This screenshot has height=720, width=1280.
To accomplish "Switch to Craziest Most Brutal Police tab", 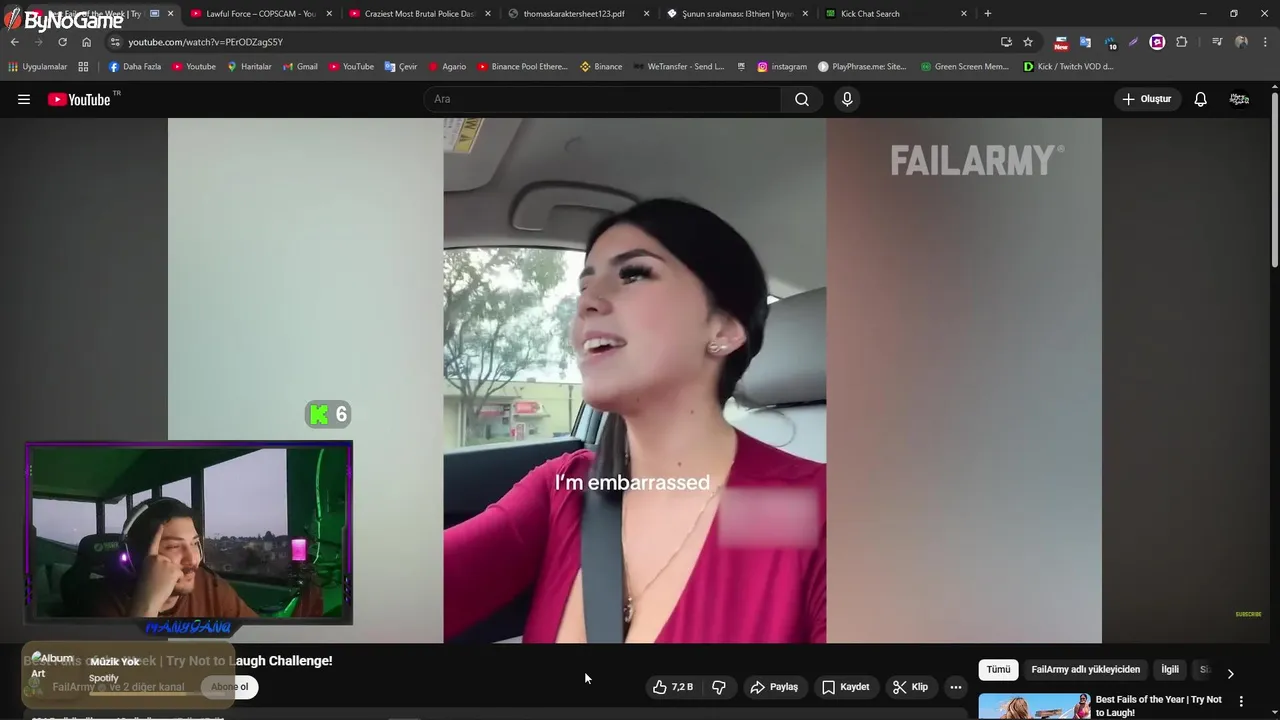I will (420, 14).
